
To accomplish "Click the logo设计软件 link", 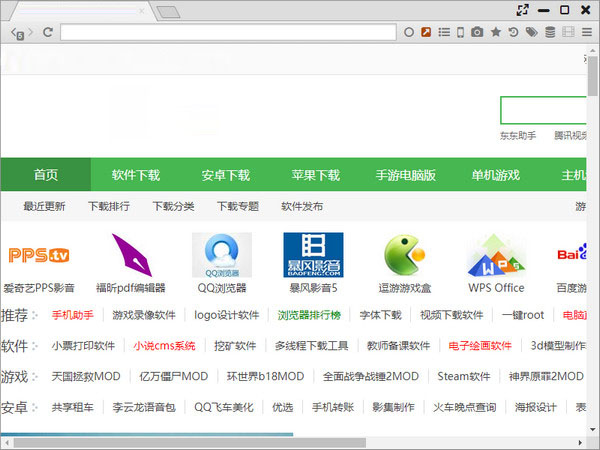I will coord(227,315).
